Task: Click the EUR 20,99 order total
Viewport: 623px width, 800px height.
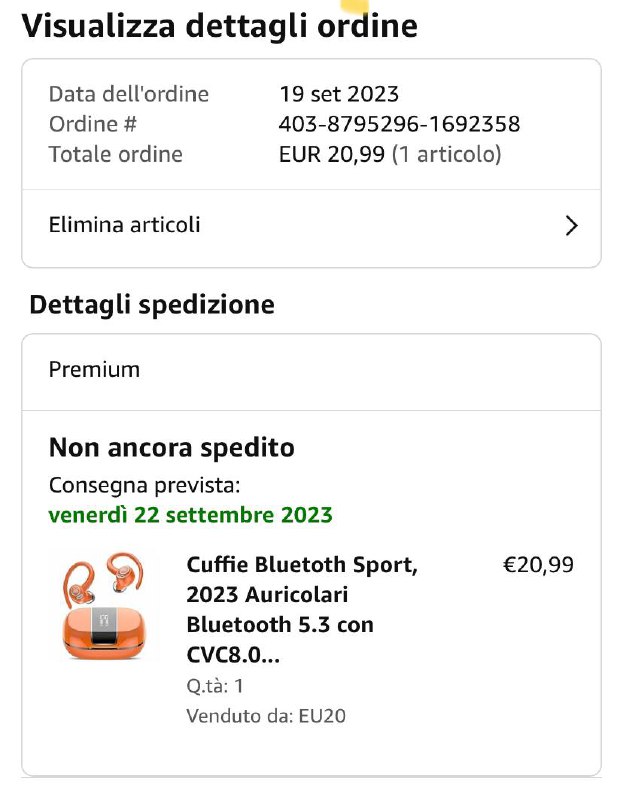Action: pyautogui.click(x=331, y=154)
